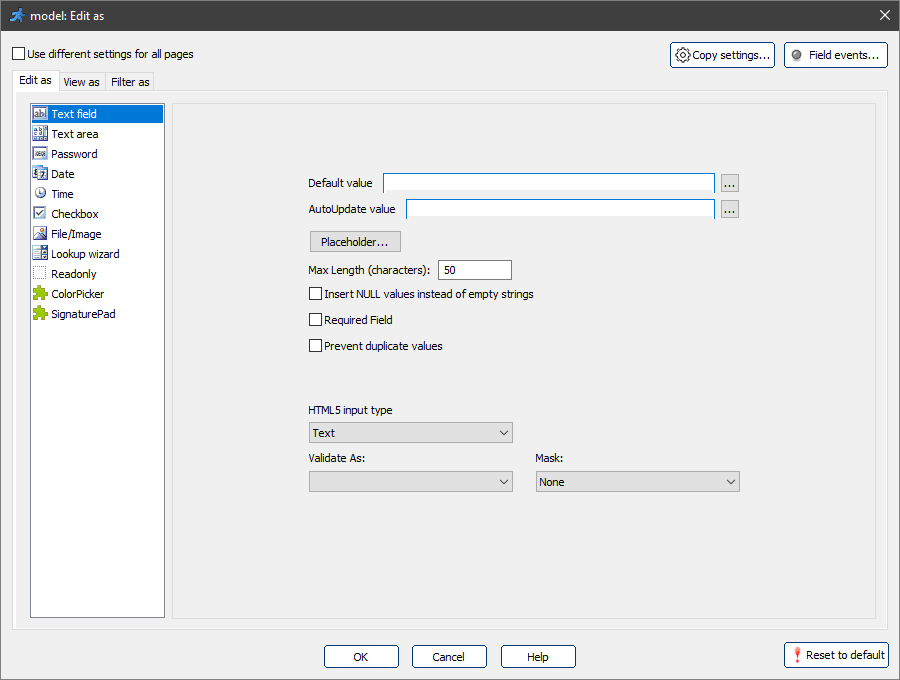Click the Placeholder... button
This screenshot has width=900, height=680.
pos(355,242)
